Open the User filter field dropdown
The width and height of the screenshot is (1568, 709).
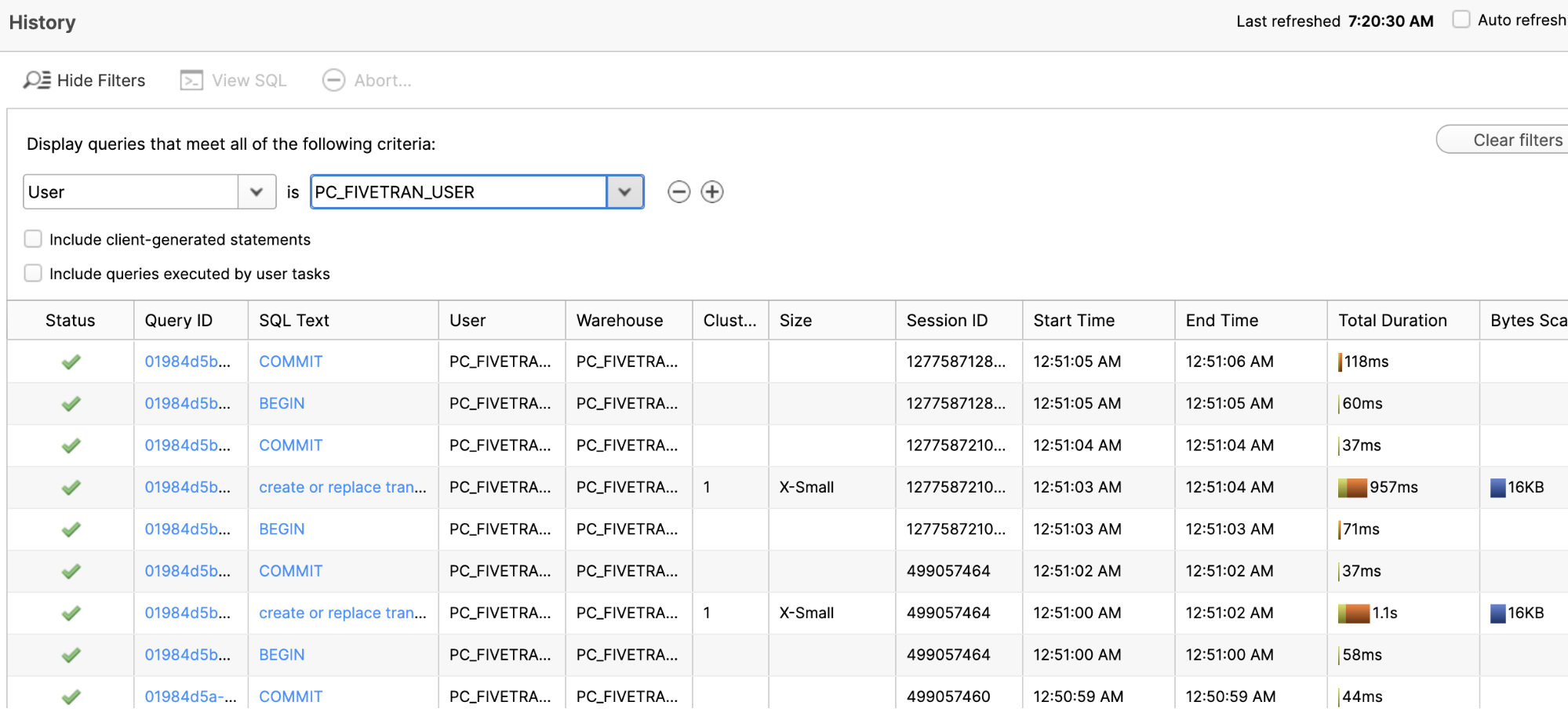click(x=256, y=192)
